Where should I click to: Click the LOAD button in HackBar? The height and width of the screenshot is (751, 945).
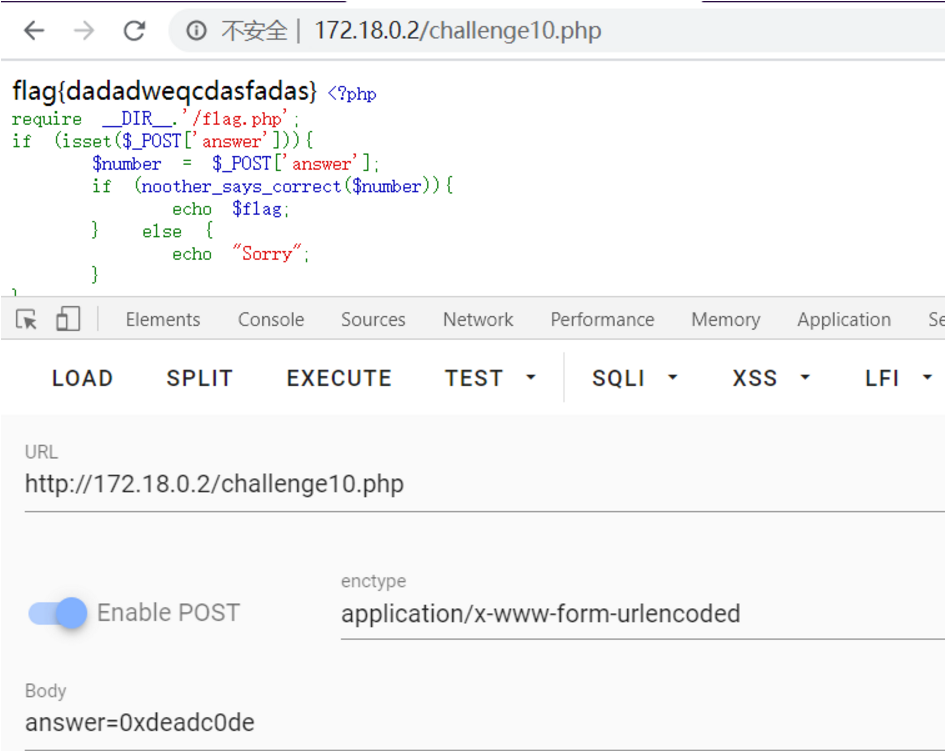[83, 378]
